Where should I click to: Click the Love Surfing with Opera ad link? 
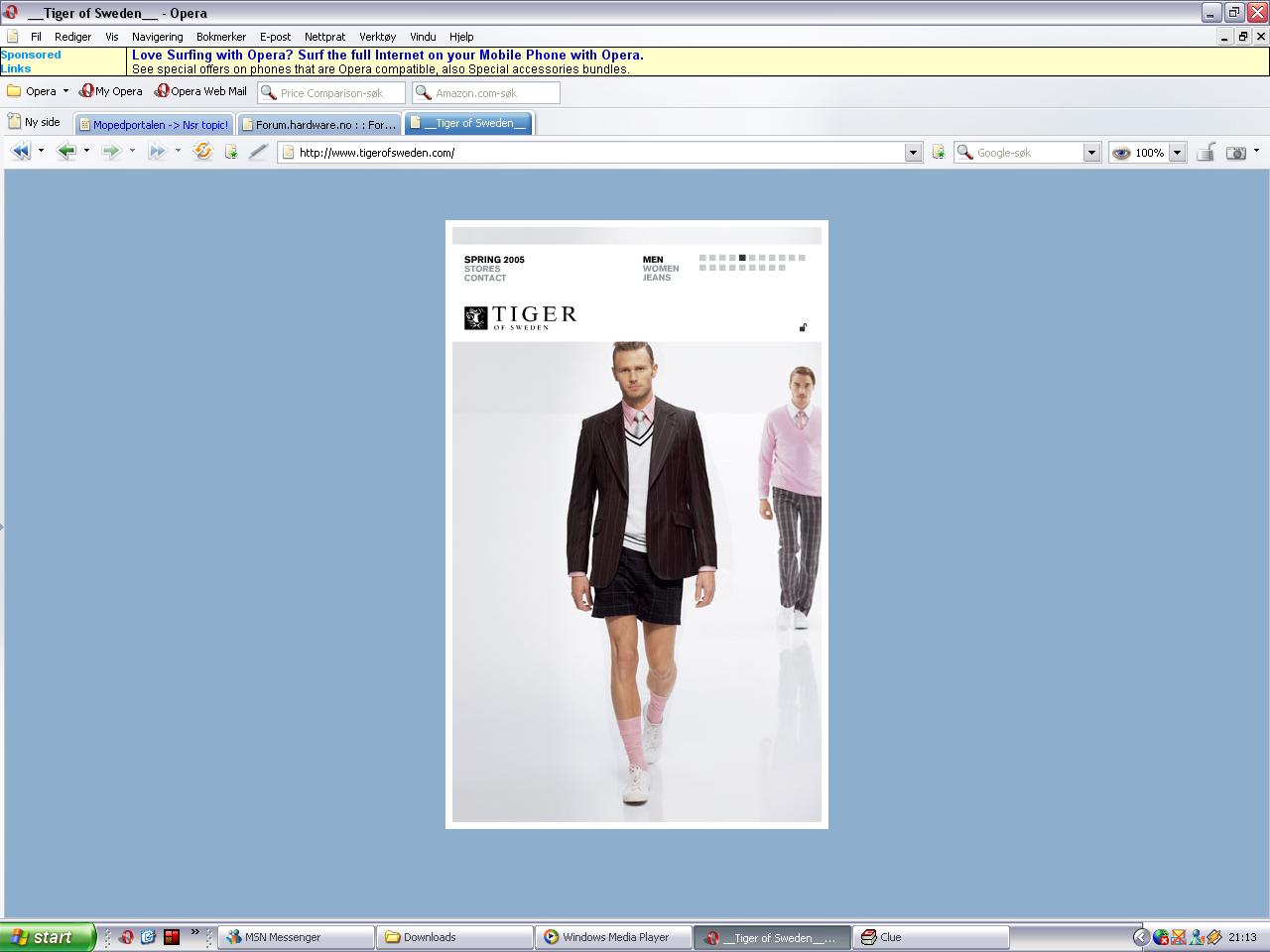tap(388, 56)
